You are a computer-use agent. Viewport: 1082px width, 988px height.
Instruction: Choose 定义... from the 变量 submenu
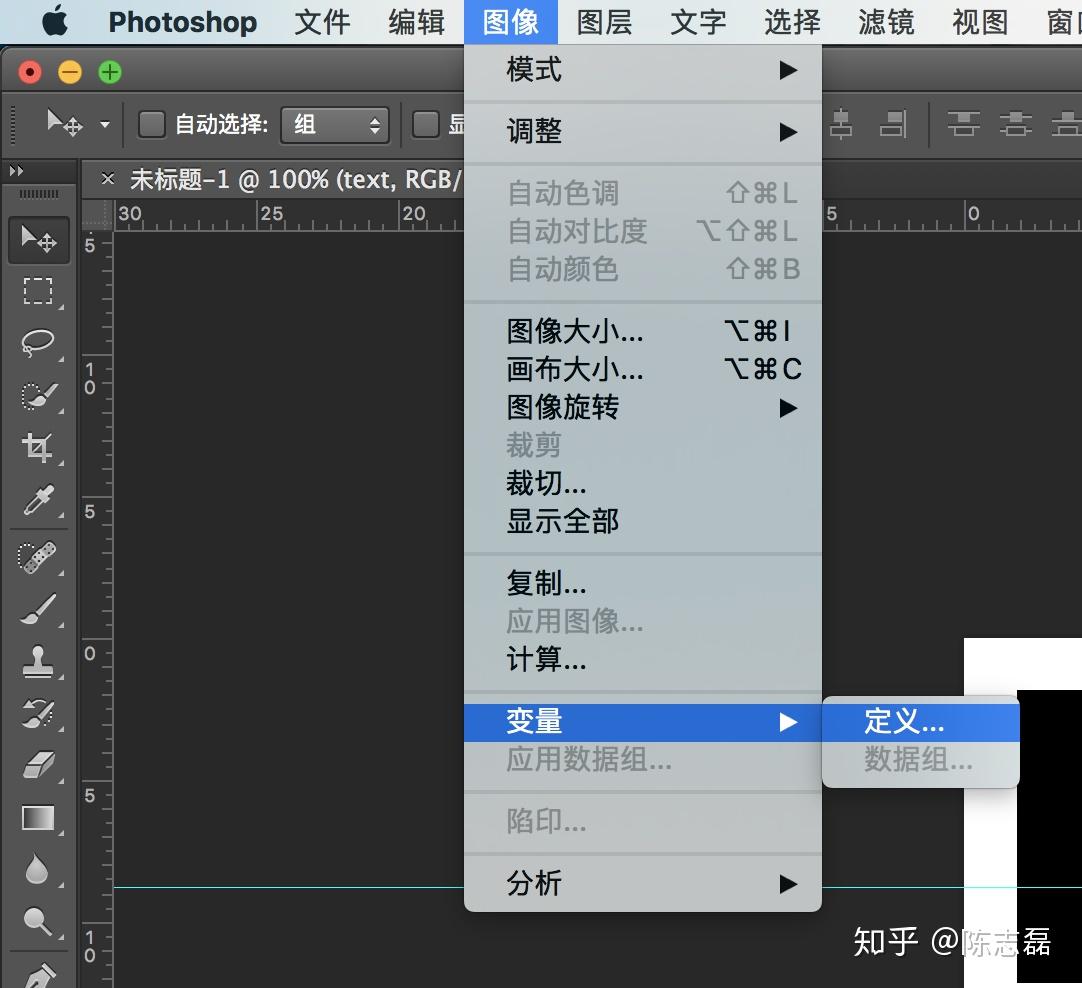(x=903, y=720)
